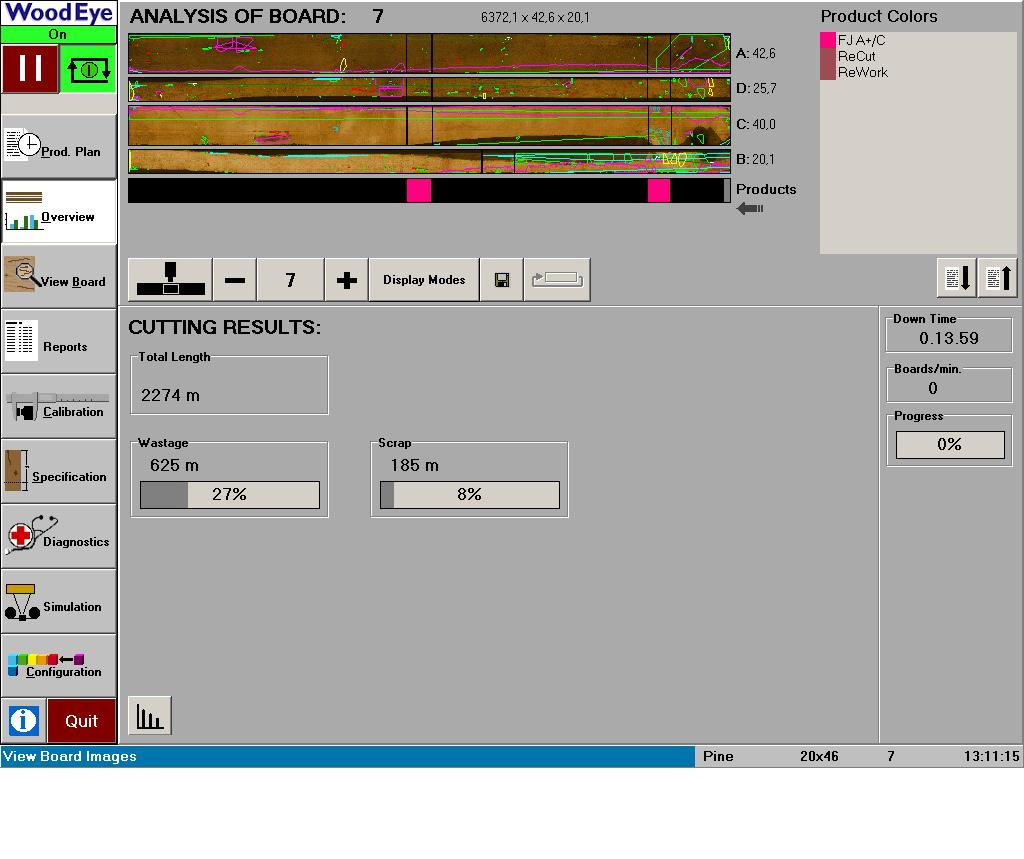Pause the WoodEye scanner
The width and height of the screenshot is (1024, 859).
[30, 69]
